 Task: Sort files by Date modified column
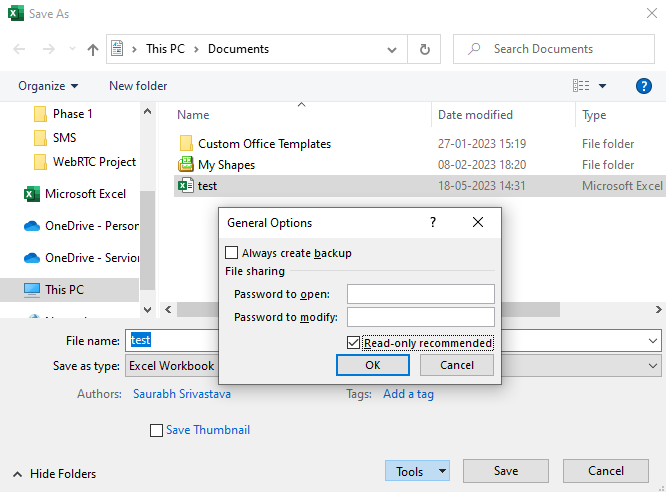coord(475,115)
